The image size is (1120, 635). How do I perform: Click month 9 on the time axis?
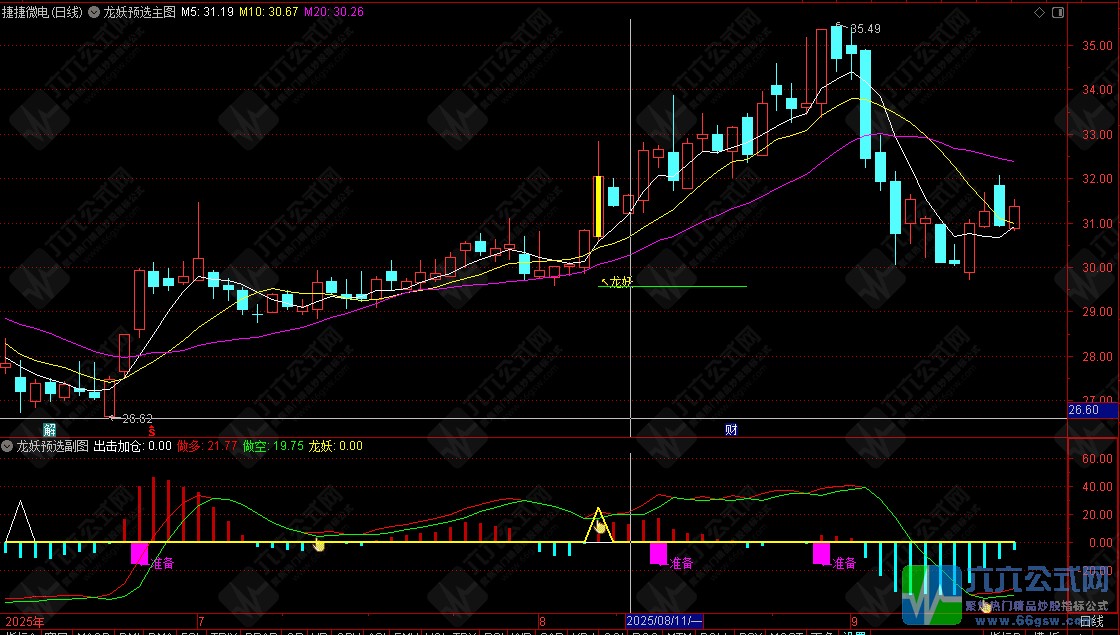[854, 621]
